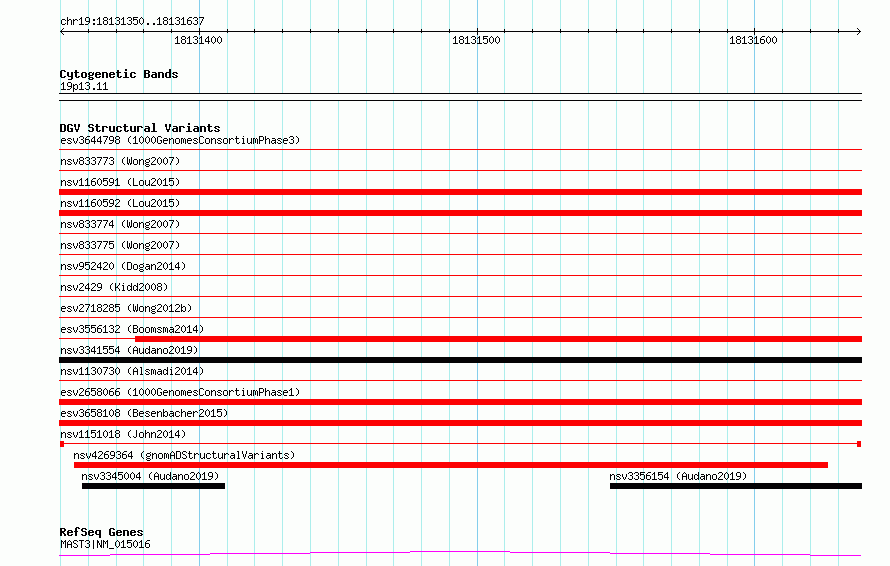
Task: Open the nsv2429 (Kidd2008) variant
Action: tap(114, 287)
